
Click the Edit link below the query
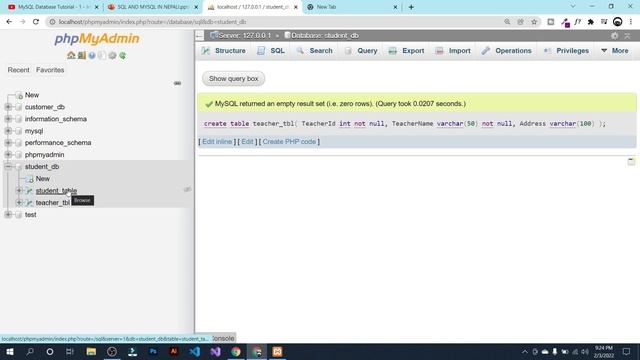pos(247,142)
